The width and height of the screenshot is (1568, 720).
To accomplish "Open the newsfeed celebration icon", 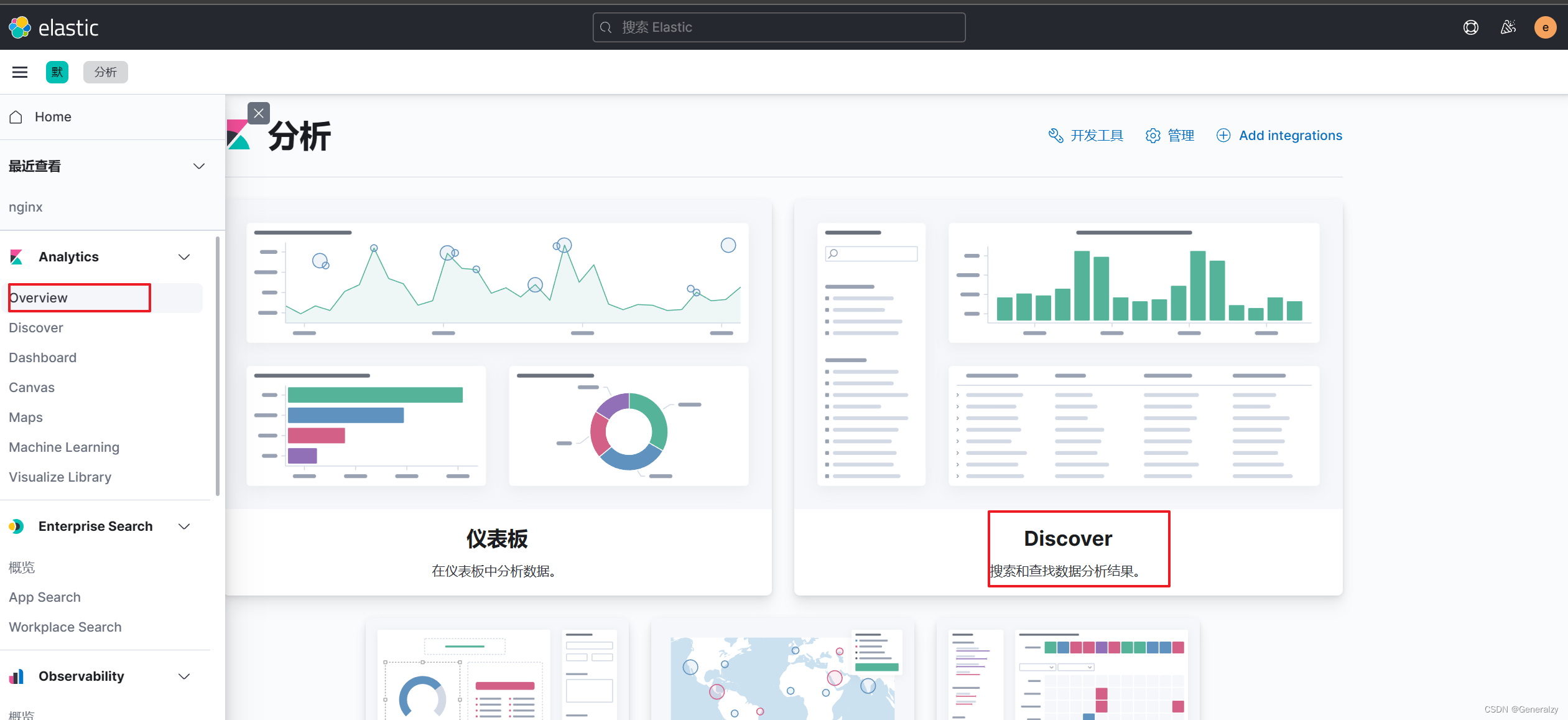I will pos(1508,27).
